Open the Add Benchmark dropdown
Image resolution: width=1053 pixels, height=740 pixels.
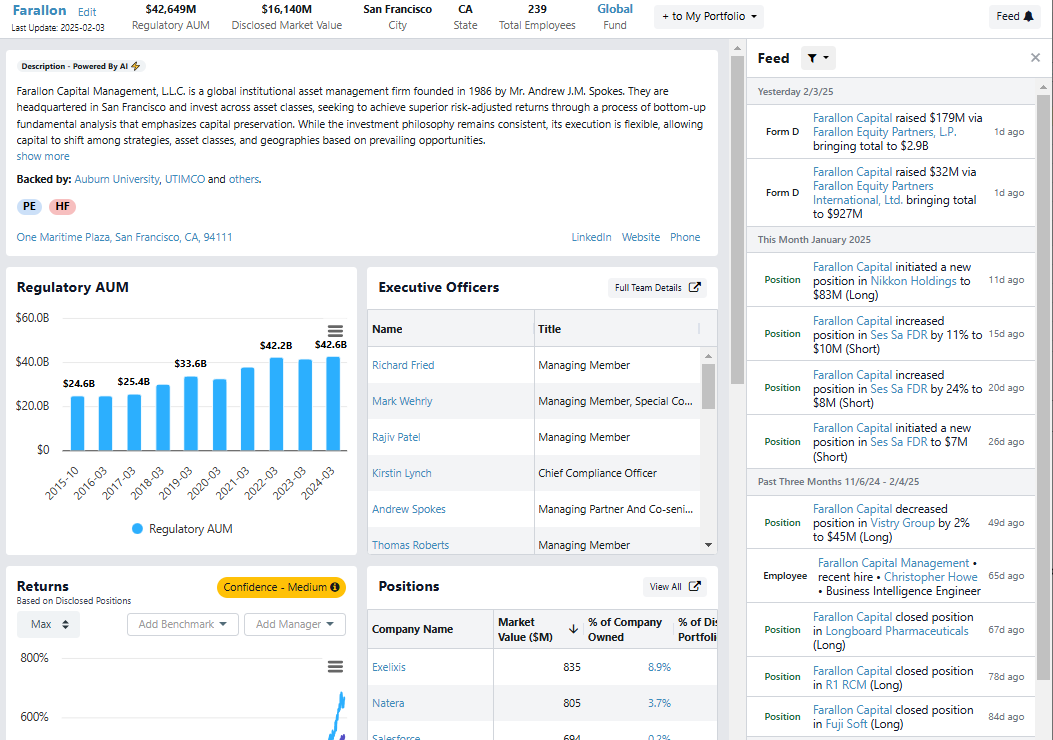(x=183, y=625)
